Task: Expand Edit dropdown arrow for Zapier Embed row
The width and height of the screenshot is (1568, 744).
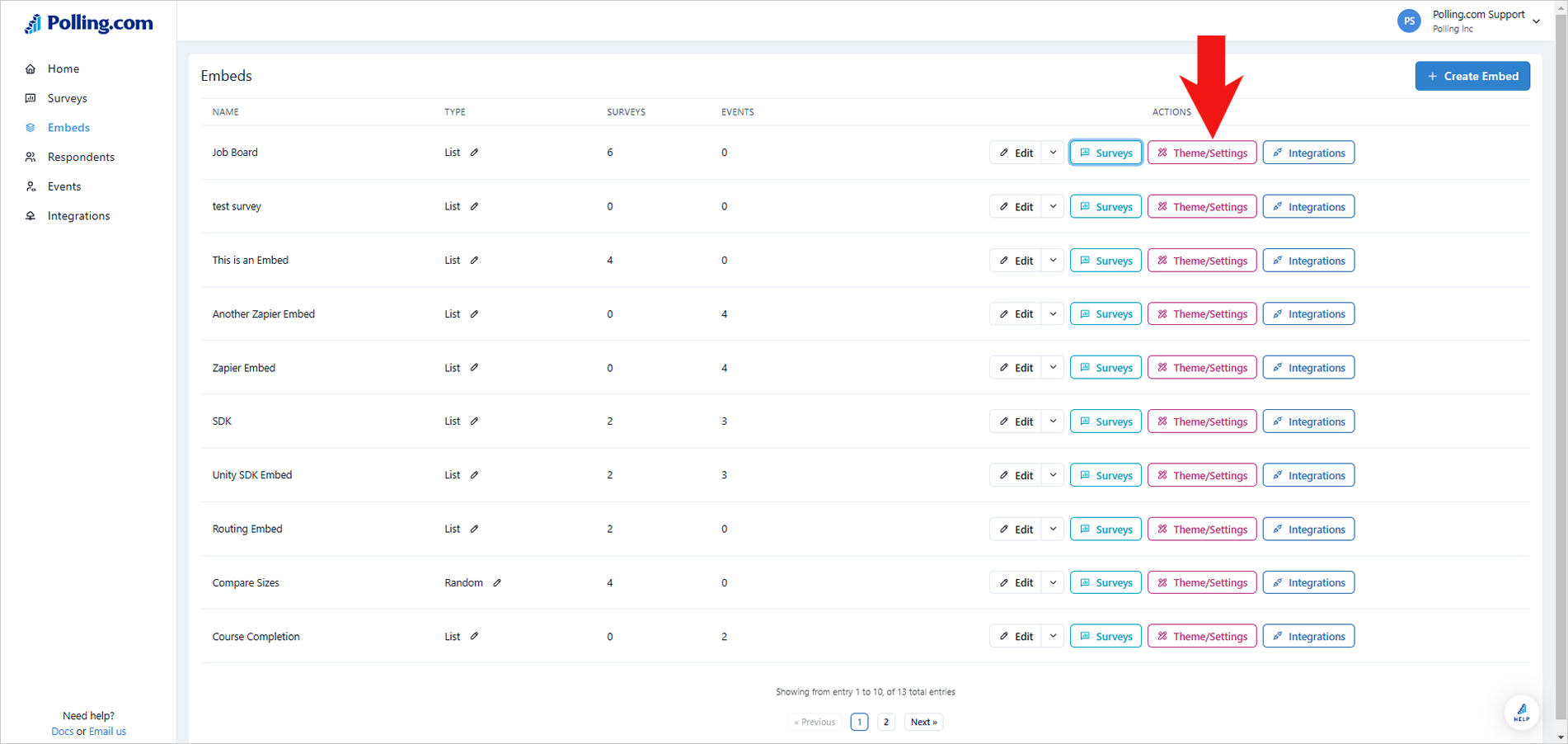Action: [1053, 368]
